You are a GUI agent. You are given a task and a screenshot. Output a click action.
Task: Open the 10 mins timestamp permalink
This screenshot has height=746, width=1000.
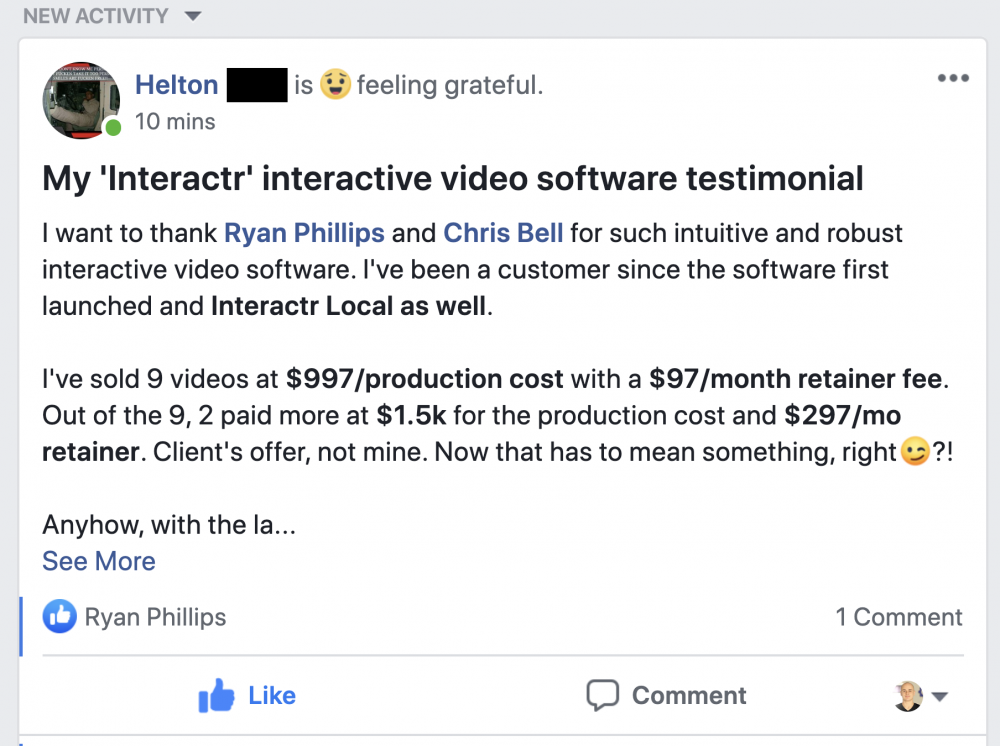(175, 121)
